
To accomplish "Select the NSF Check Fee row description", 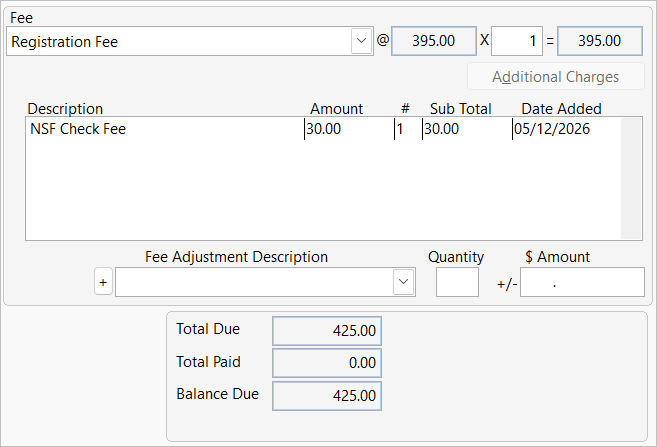I will point(78,129).
